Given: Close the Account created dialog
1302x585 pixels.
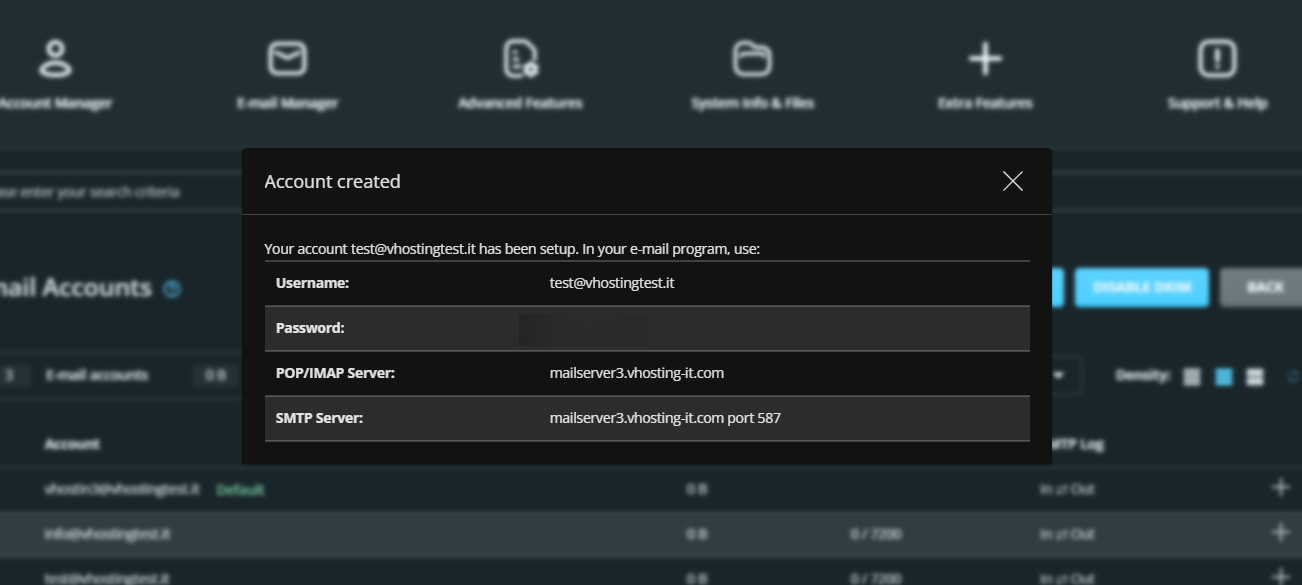Looking at the screenshot, I should coord(1012,181).
